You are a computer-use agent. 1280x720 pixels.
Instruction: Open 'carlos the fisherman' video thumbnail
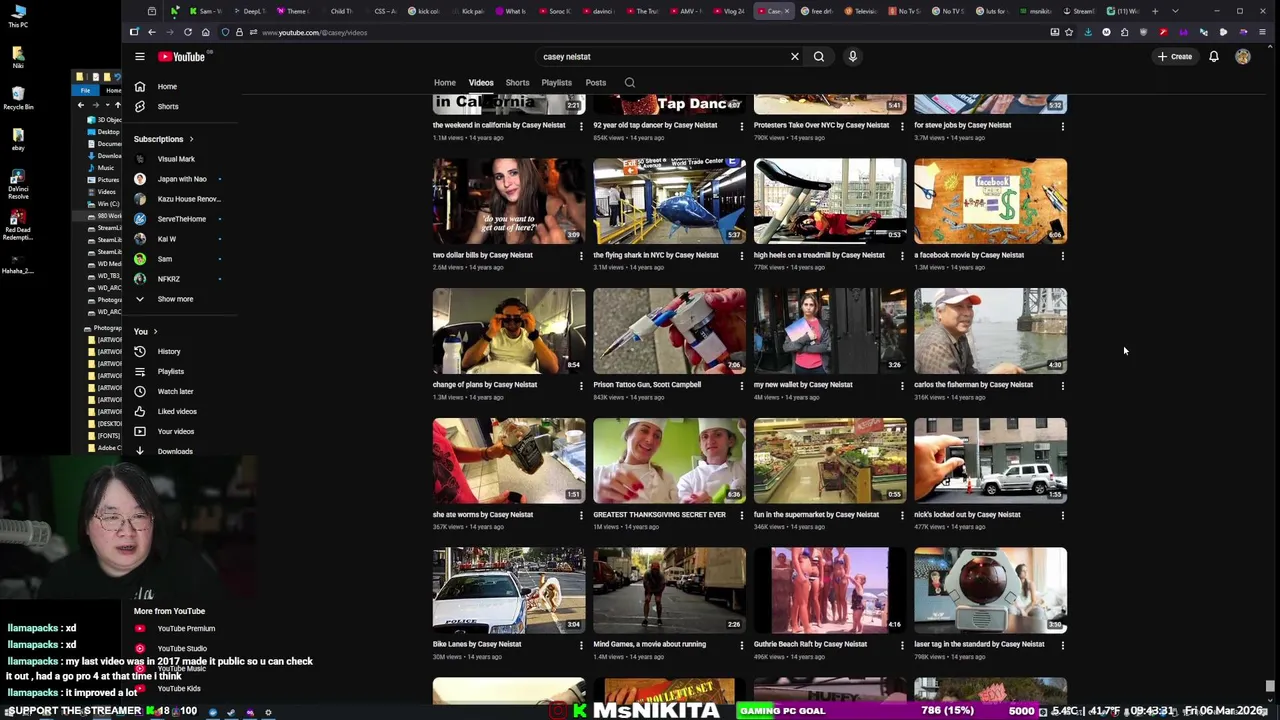pyautogui.click(x=990, y=331)
